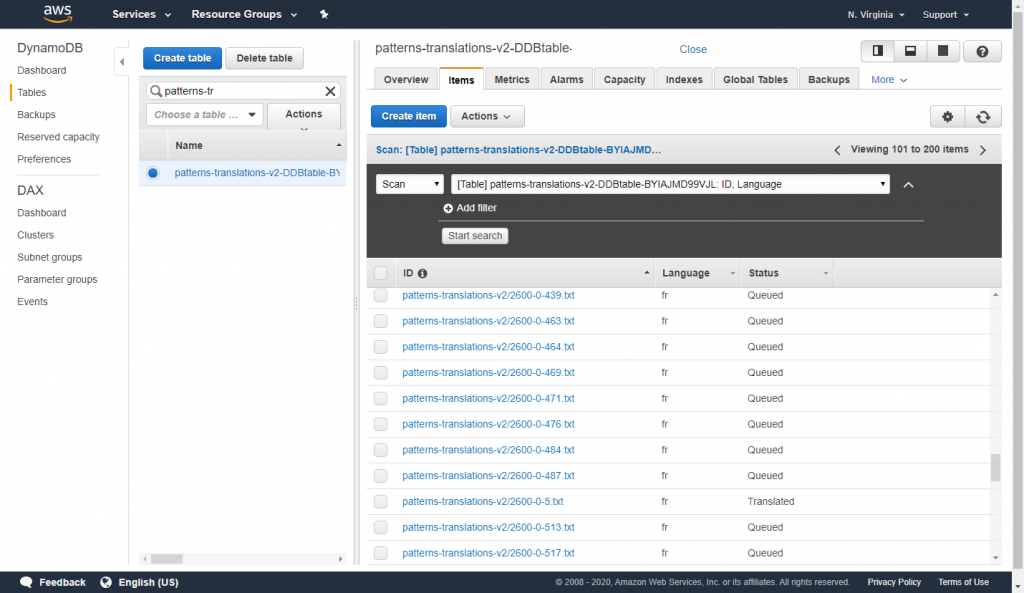Open the Actions dropdown above items
The image size is (1024, 593).
click(x=487, y=116)
